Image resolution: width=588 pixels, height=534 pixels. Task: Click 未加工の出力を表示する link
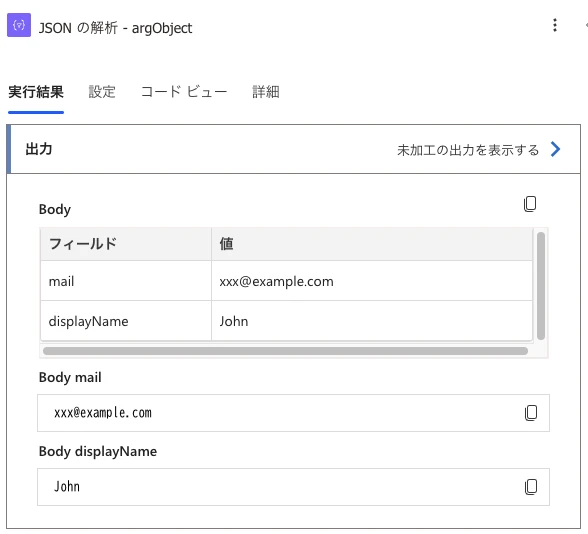[x=468, y=150]
